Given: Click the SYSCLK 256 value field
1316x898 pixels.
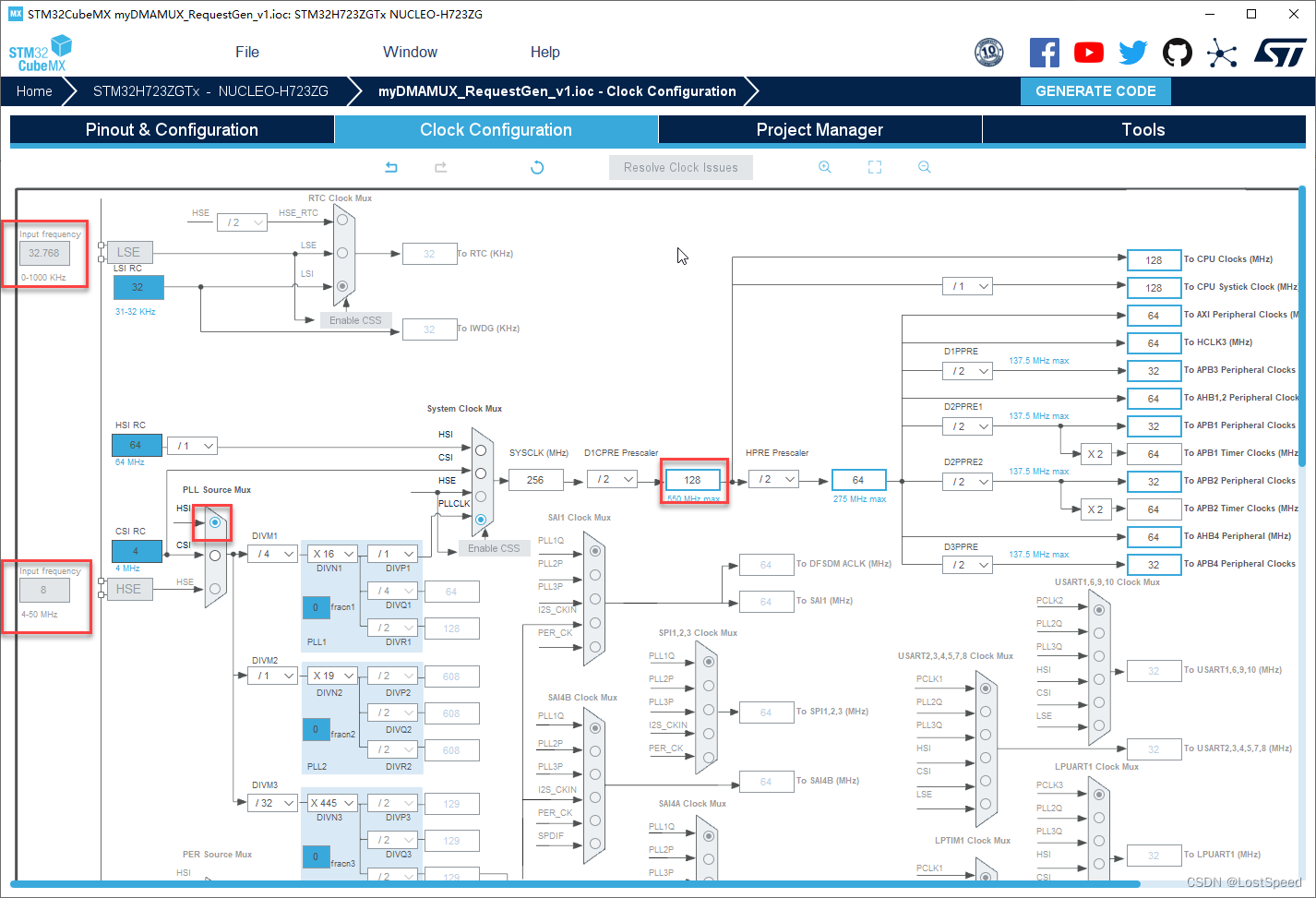Looking at the screenshot, I should (535, 480).
